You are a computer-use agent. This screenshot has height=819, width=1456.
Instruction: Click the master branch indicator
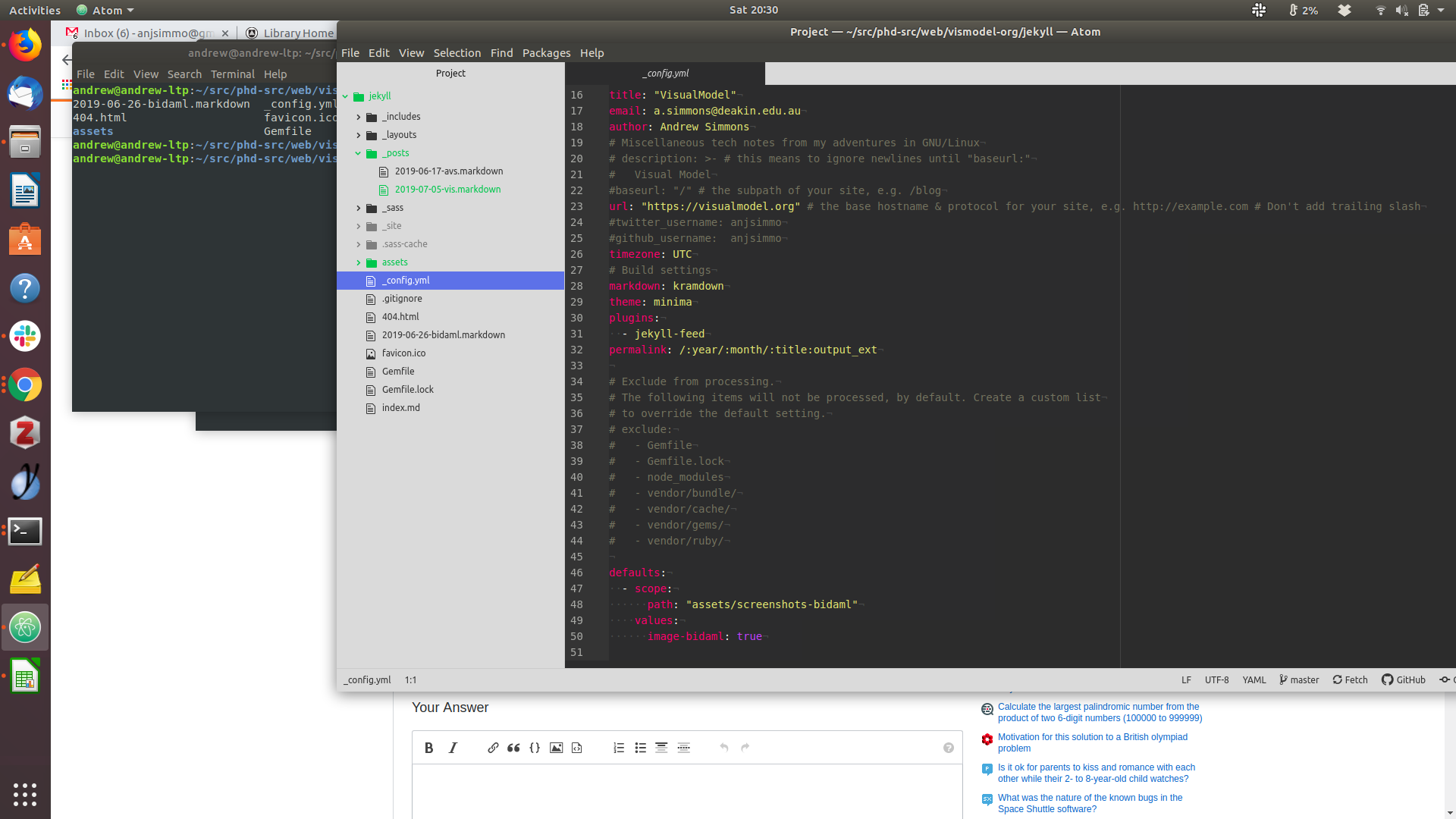click(1299, 679)
